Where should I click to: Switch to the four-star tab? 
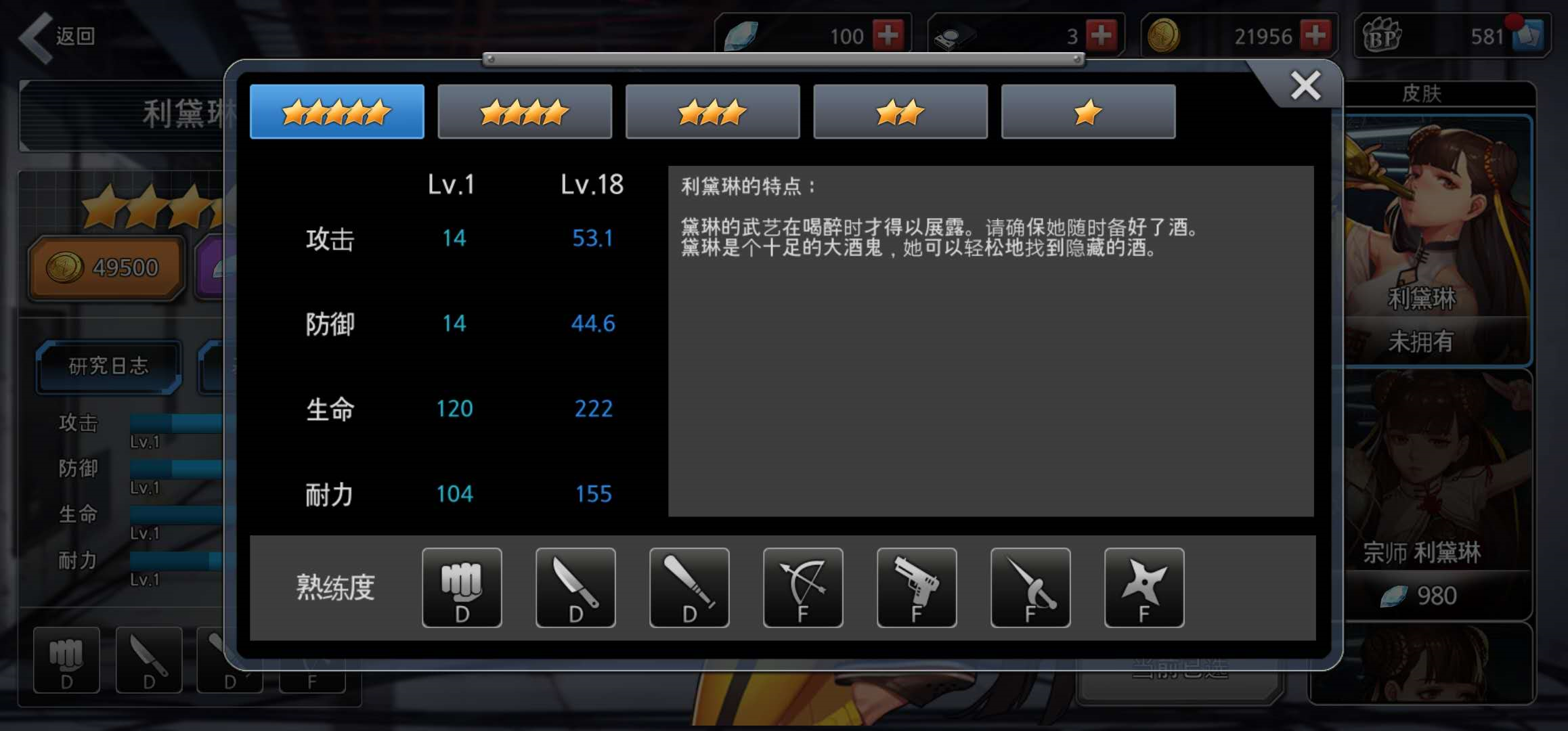pos(525,112)
